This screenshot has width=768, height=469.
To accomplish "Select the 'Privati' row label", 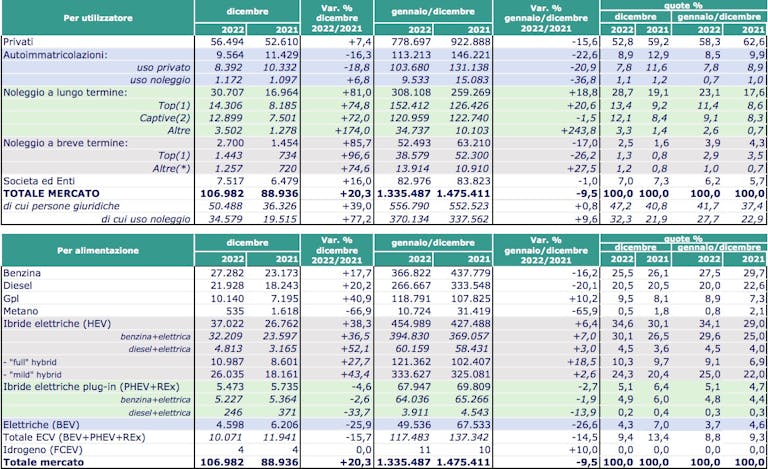I will point(18,42).
